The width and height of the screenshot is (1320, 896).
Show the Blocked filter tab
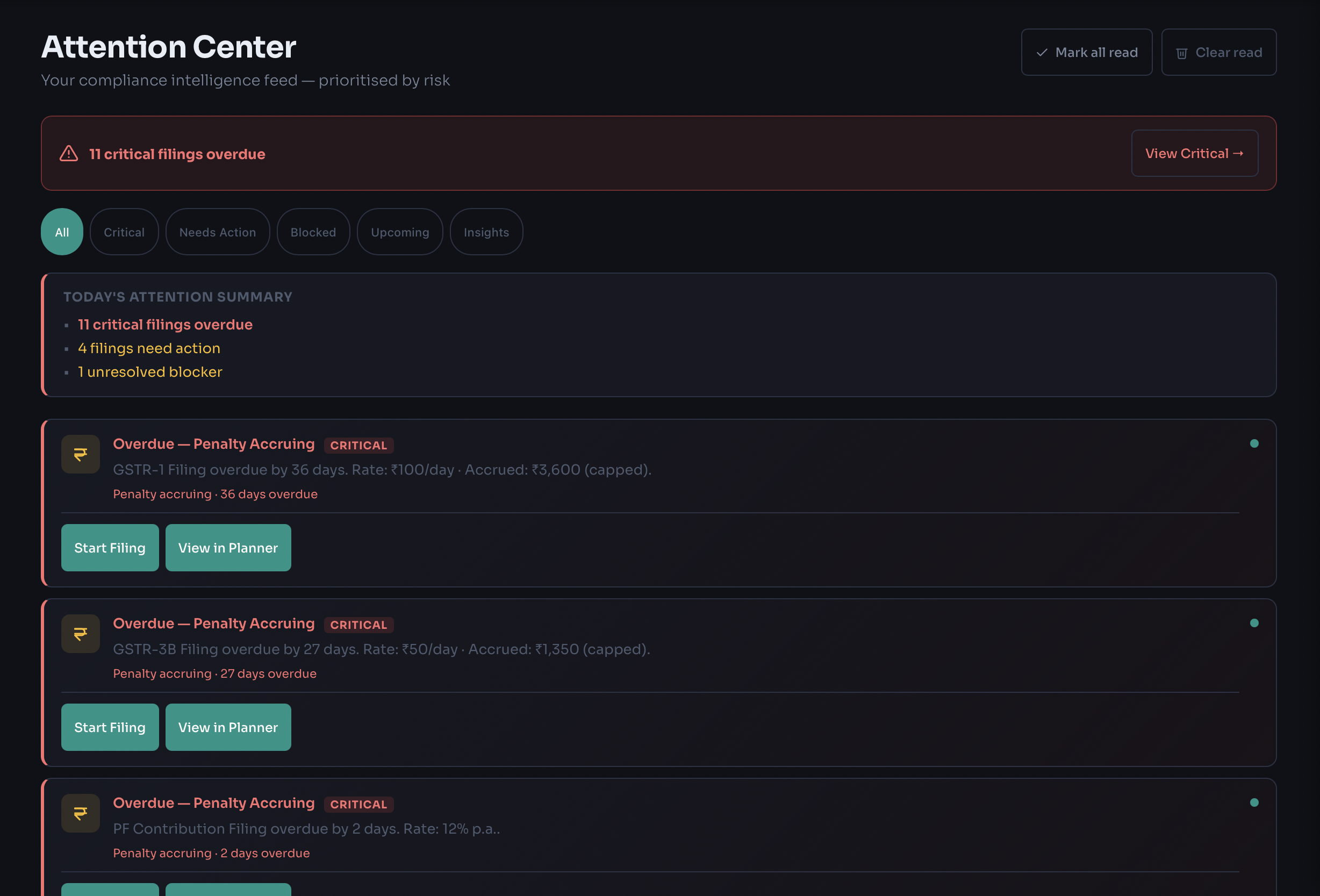(x=313, y=232)
